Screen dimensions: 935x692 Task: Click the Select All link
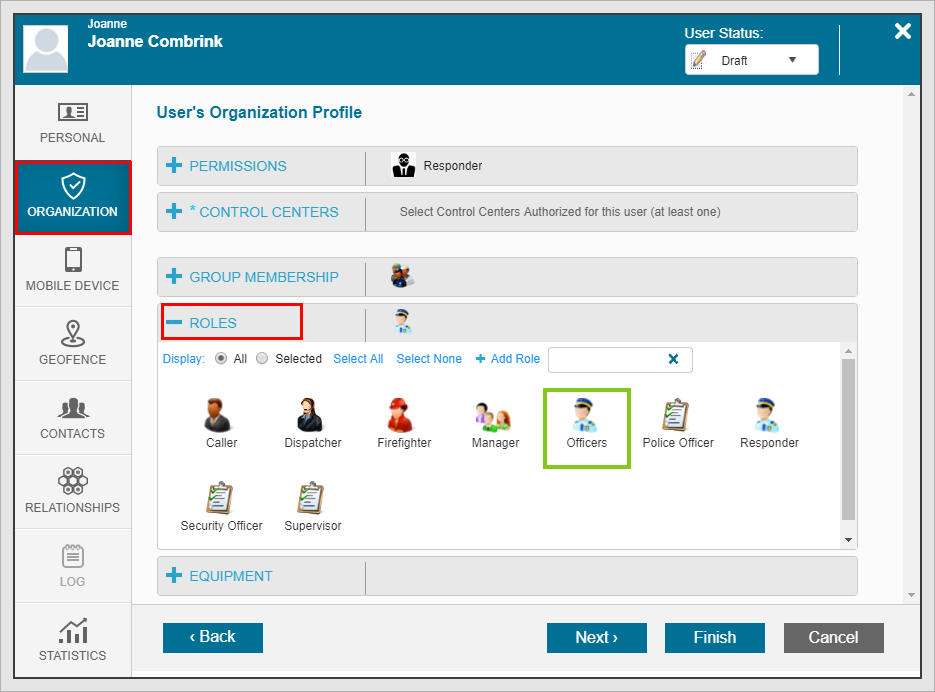pyautogui.click(x=358, y=359)
